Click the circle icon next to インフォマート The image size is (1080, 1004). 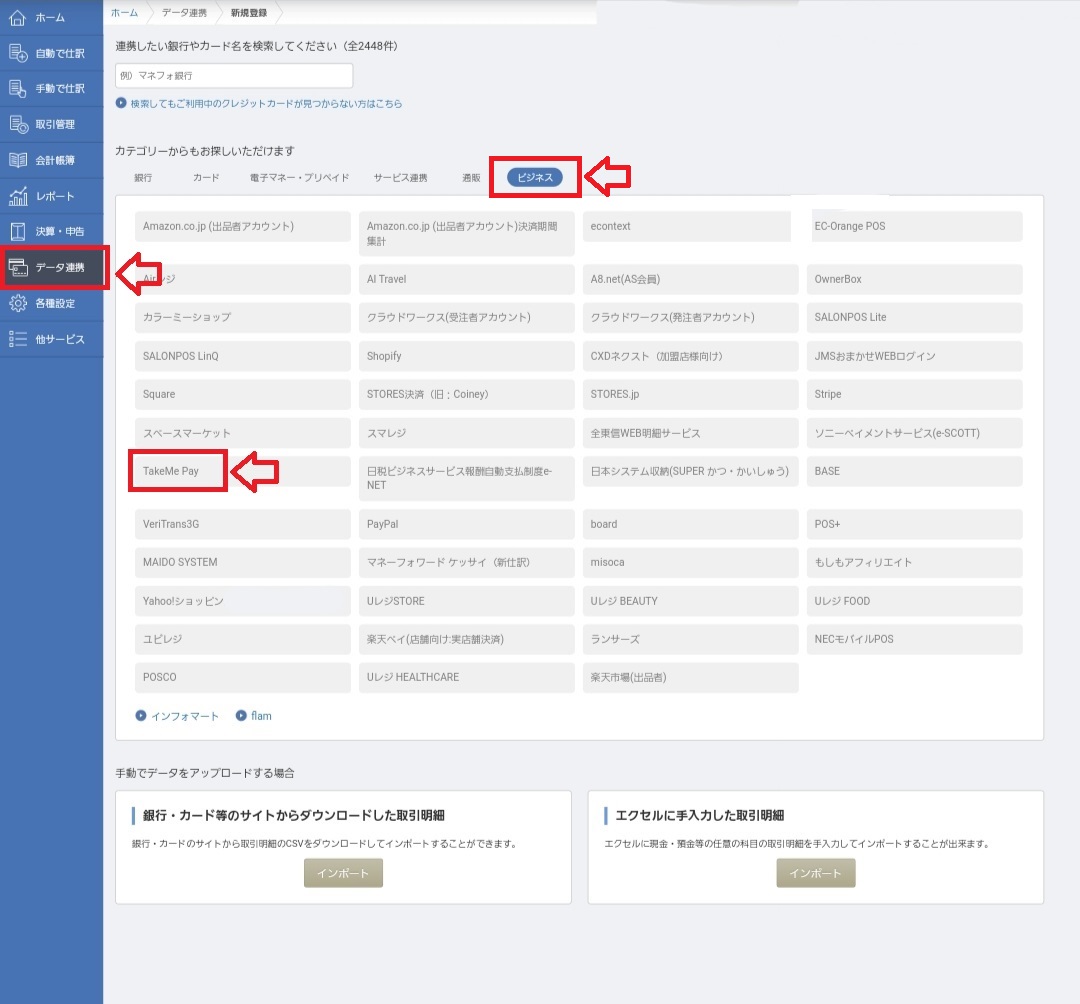[141, 715]
